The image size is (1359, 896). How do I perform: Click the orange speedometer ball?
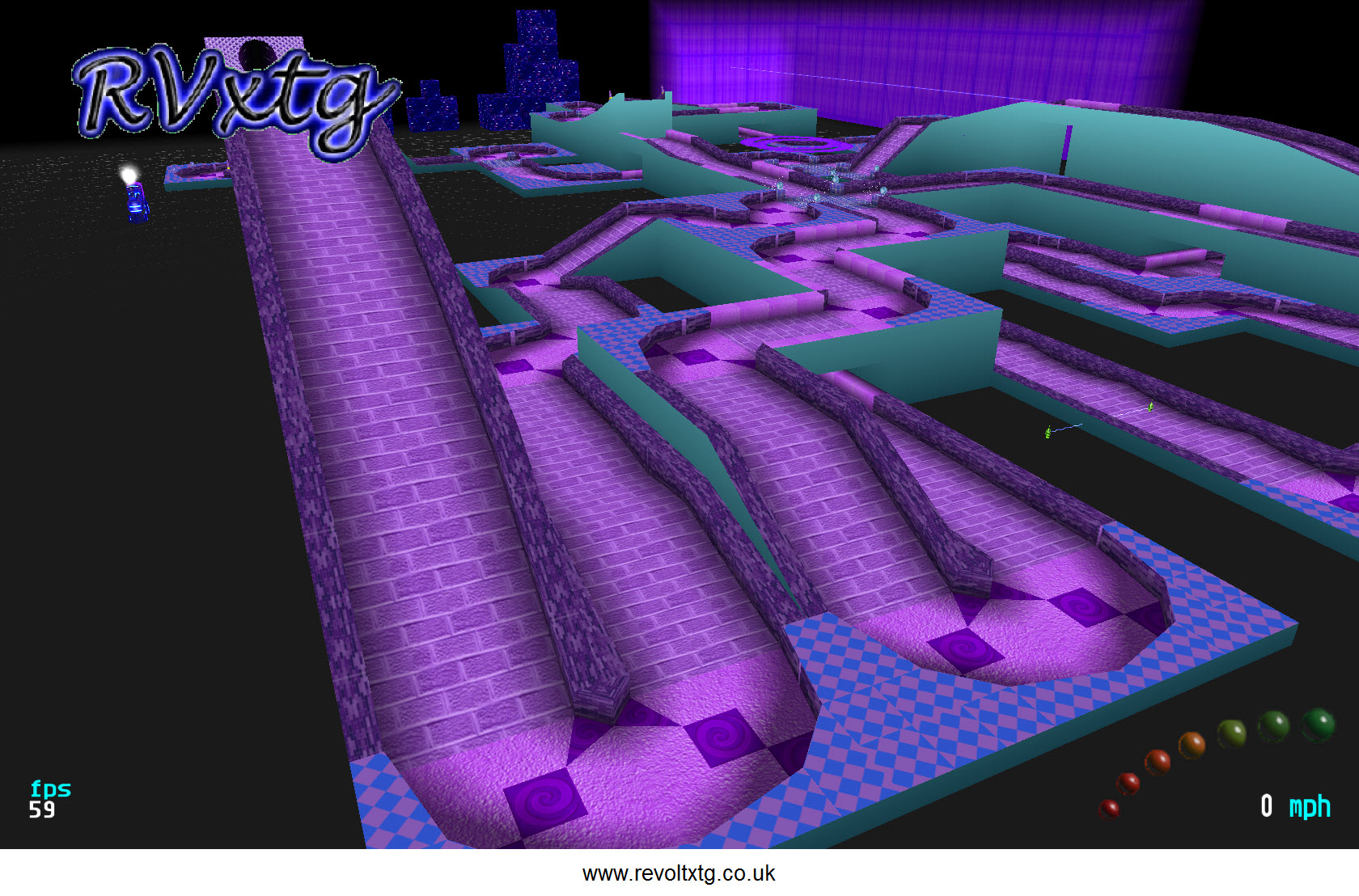tap(1192, 745)
